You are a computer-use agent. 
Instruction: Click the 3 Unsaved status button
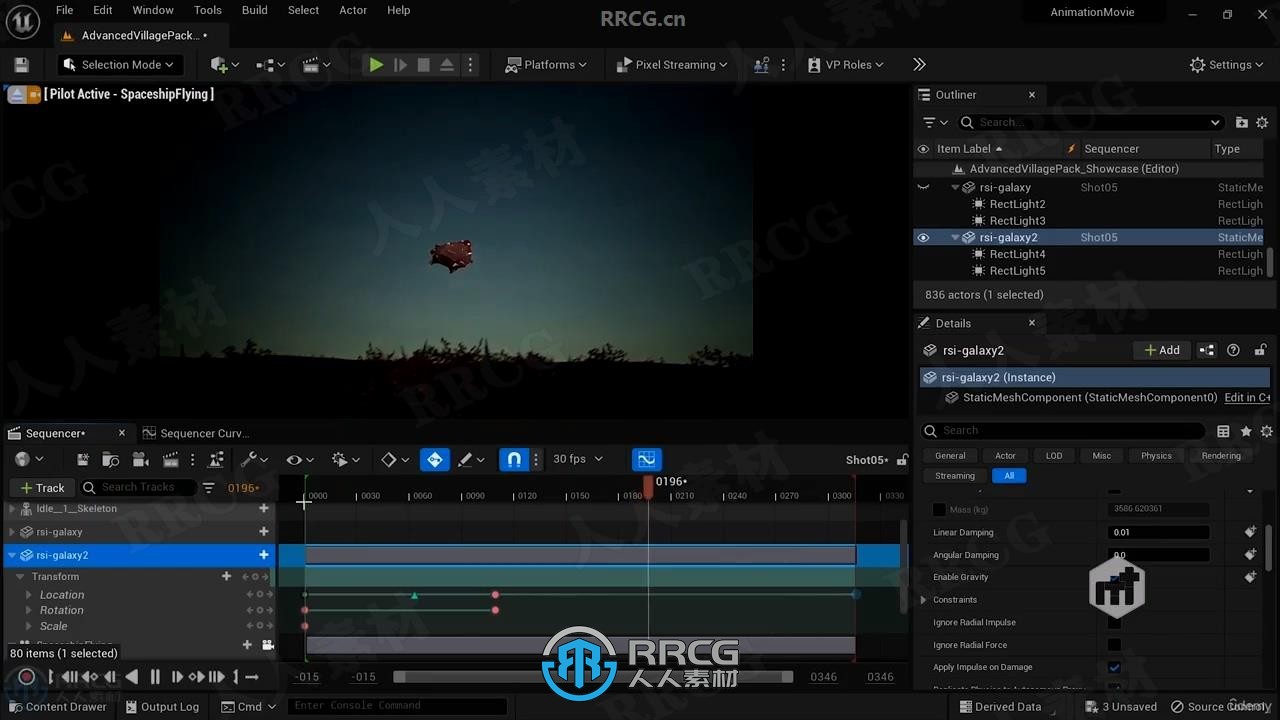[x=1121, y=707]
